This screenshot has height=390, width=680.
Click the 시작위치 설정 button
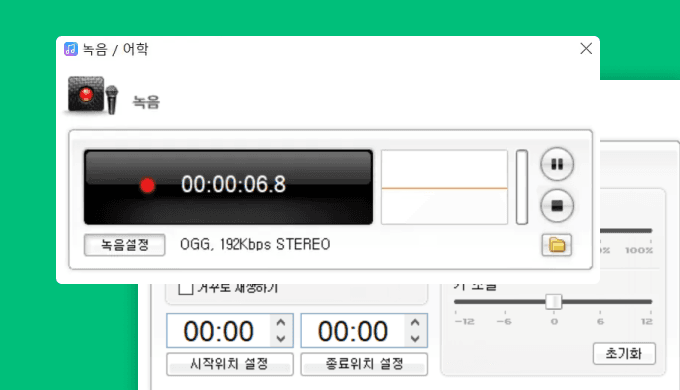(230, 364)
